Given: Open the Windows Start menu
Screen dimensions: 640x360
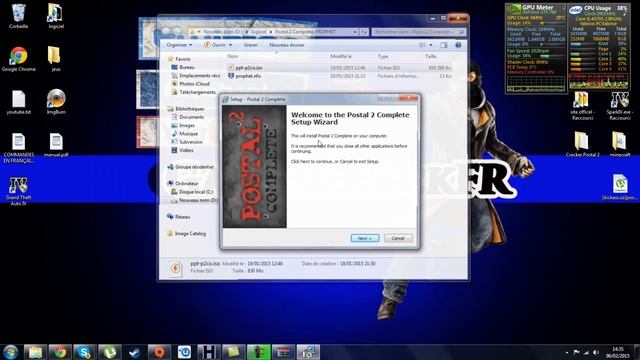Looking at the screenshot, I should point(10,352).
